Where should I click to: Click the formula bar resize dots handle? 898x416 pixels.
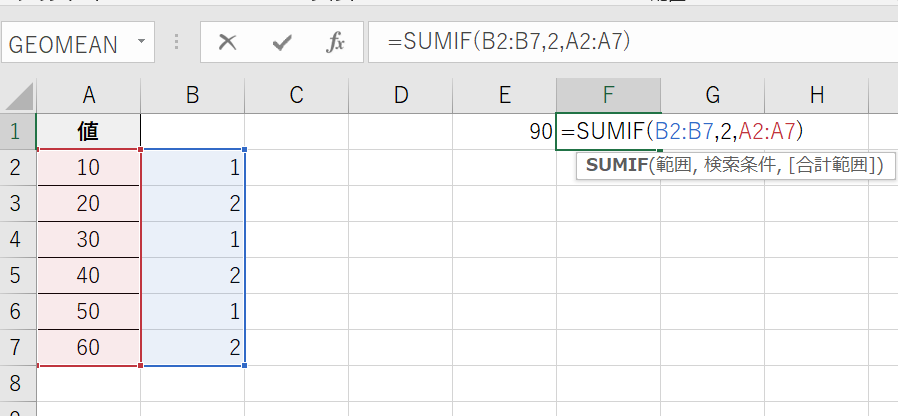point(177,43)
